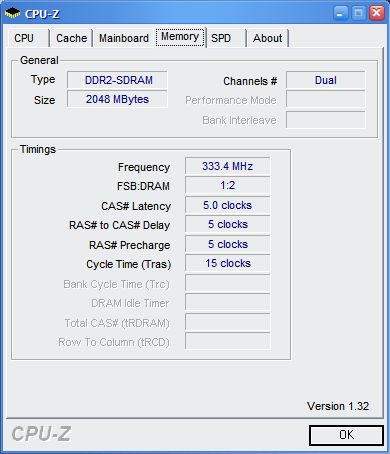The height and width of the screenshot is (454, 390).
Task: Click the DDR2-SDRAM type field
Action: point(117,80)
